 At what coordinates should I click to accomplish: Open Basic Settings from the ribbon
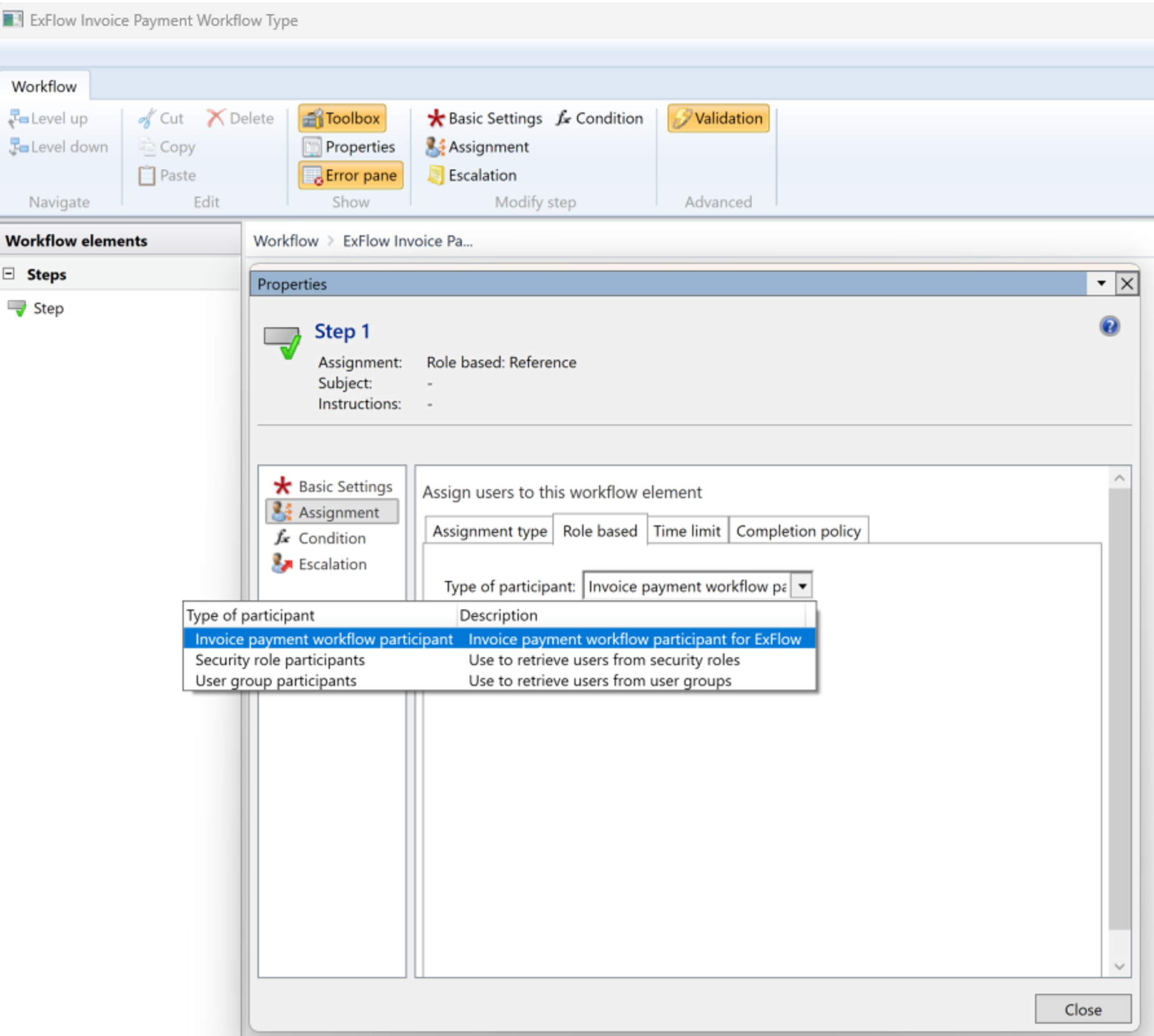coord(484,118)
